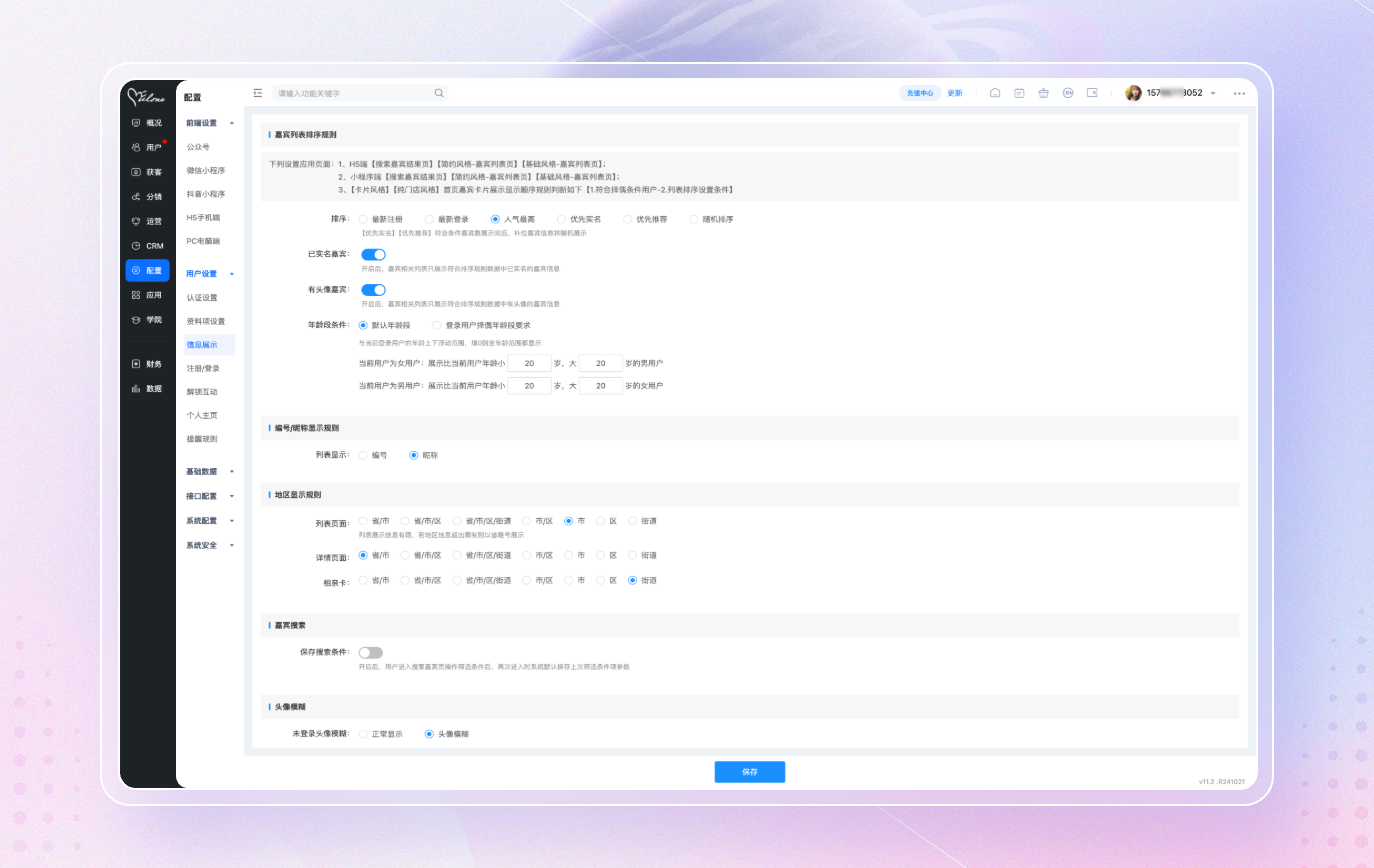The image size is (1374, 868).
Task: Select 随机排序 sort order
Action: click(711, 219)
